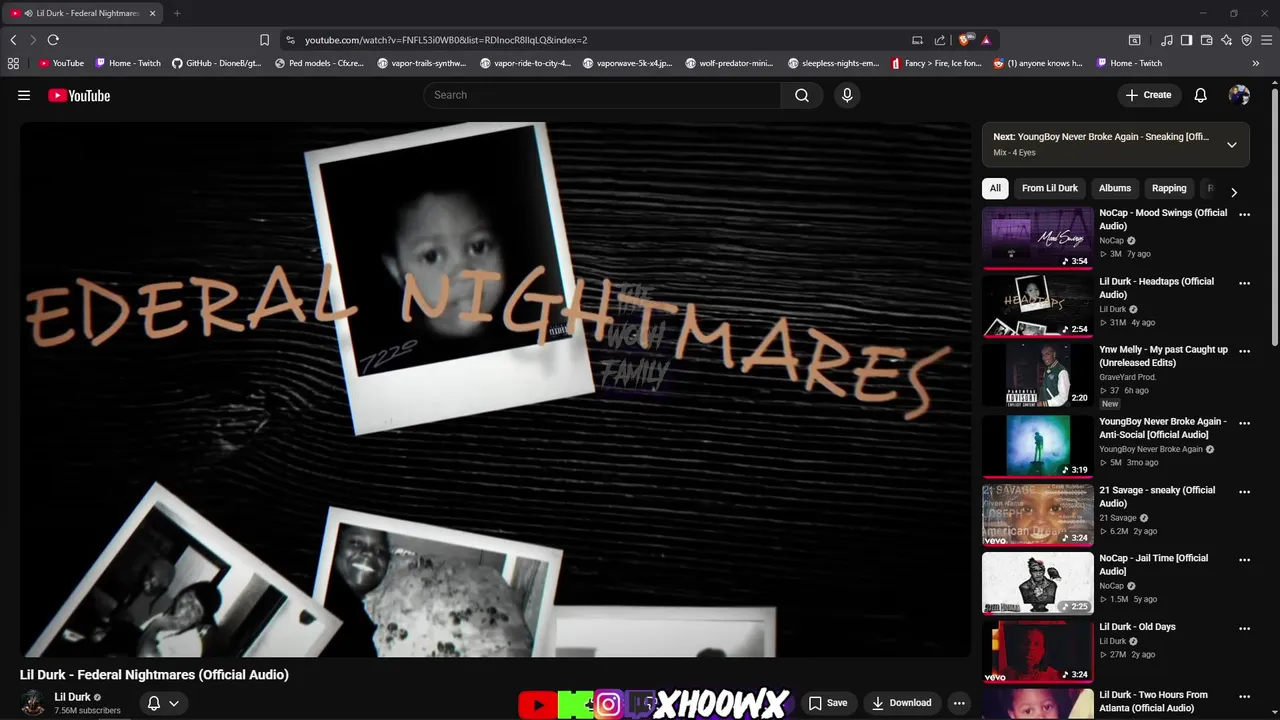This screenshot has width=1280, height=720.
Task: Show hidden bookmarks with double chevron
Action: [1255, 63]
